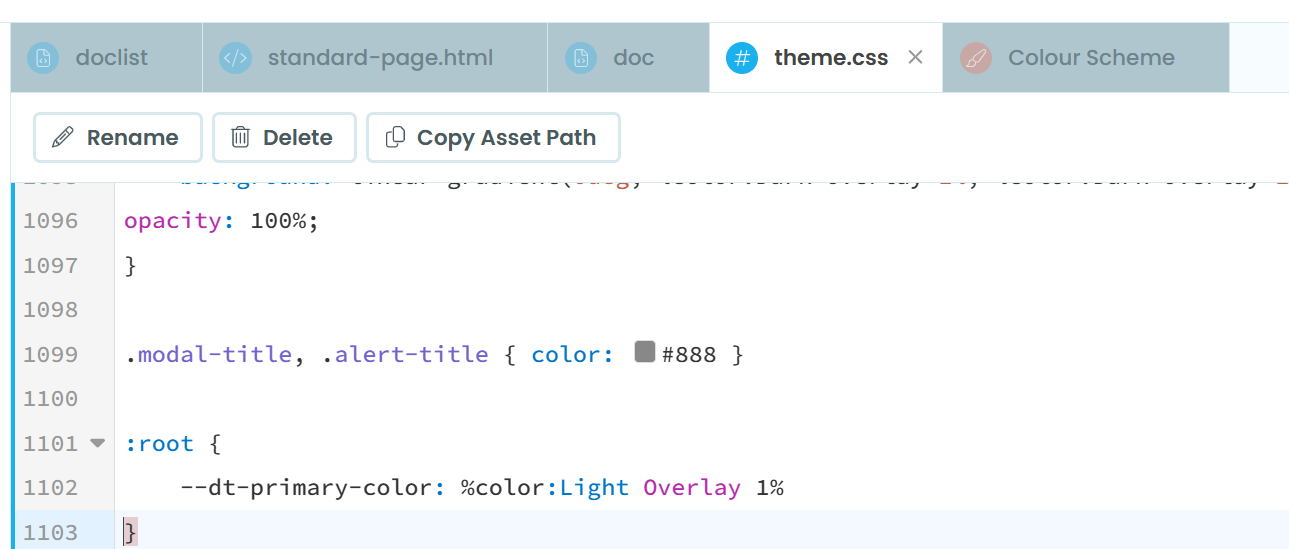The width and height of the screenshot is (1289, 549).
Task: Click the trash can icon on Delete
Action: 240,137
